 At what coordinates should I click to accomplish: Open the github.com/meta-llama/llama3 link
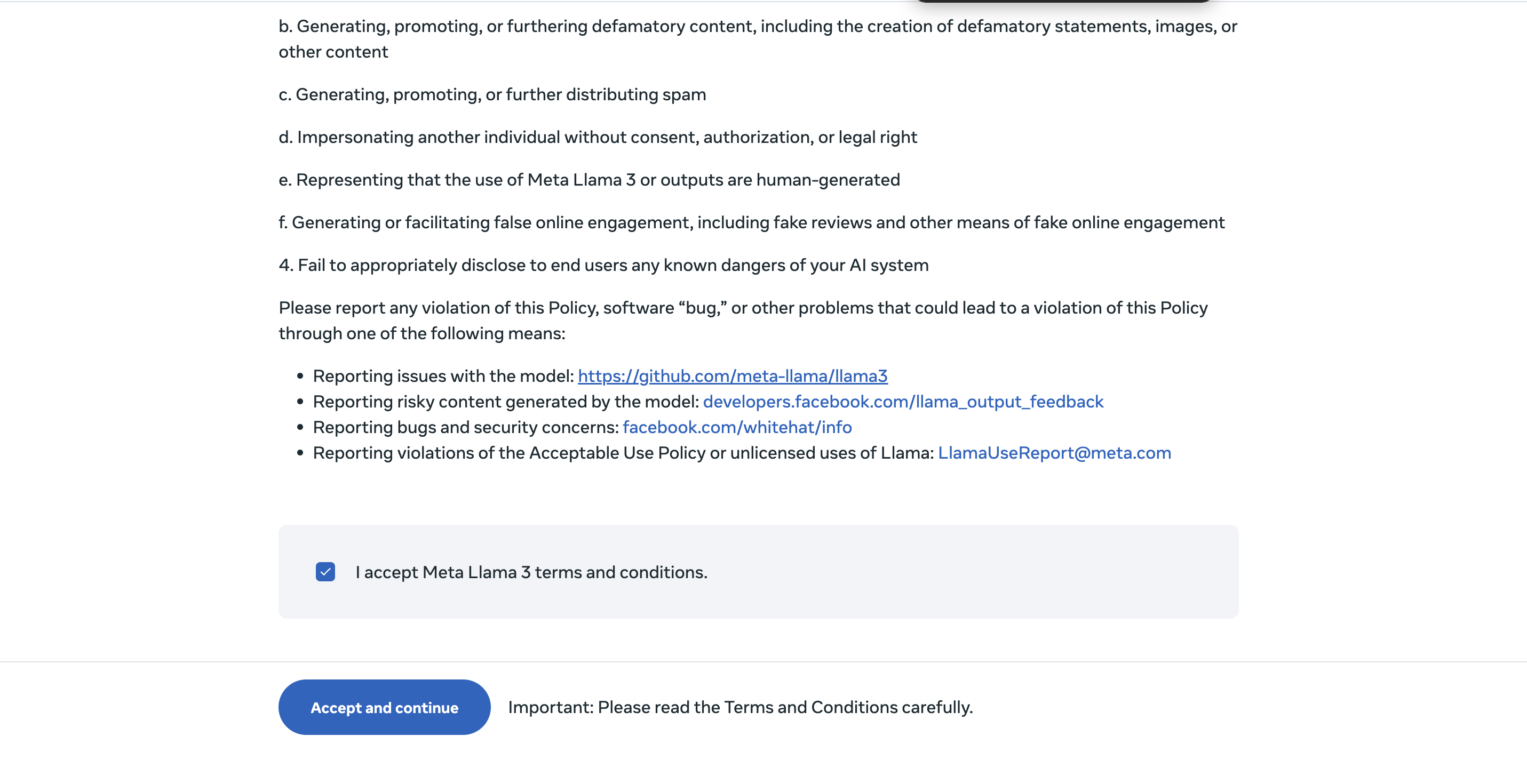[733, 375]
